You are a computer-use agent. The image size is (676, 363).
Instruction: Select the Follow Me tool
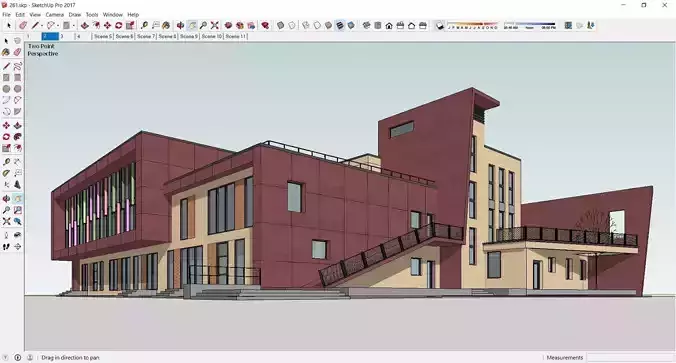point(17,137)
